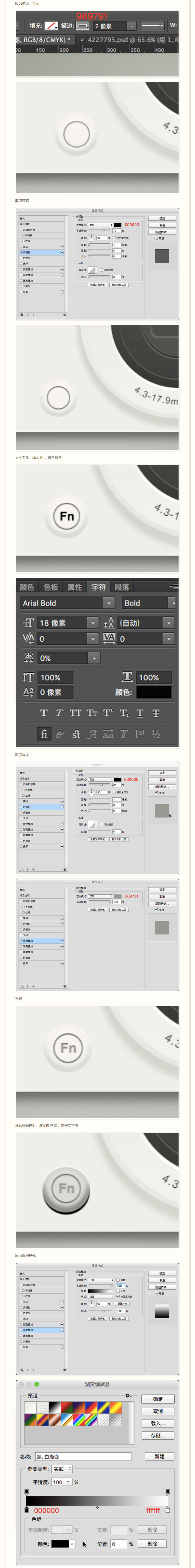Switch to the 色板 tab

[x=51, y=587]
